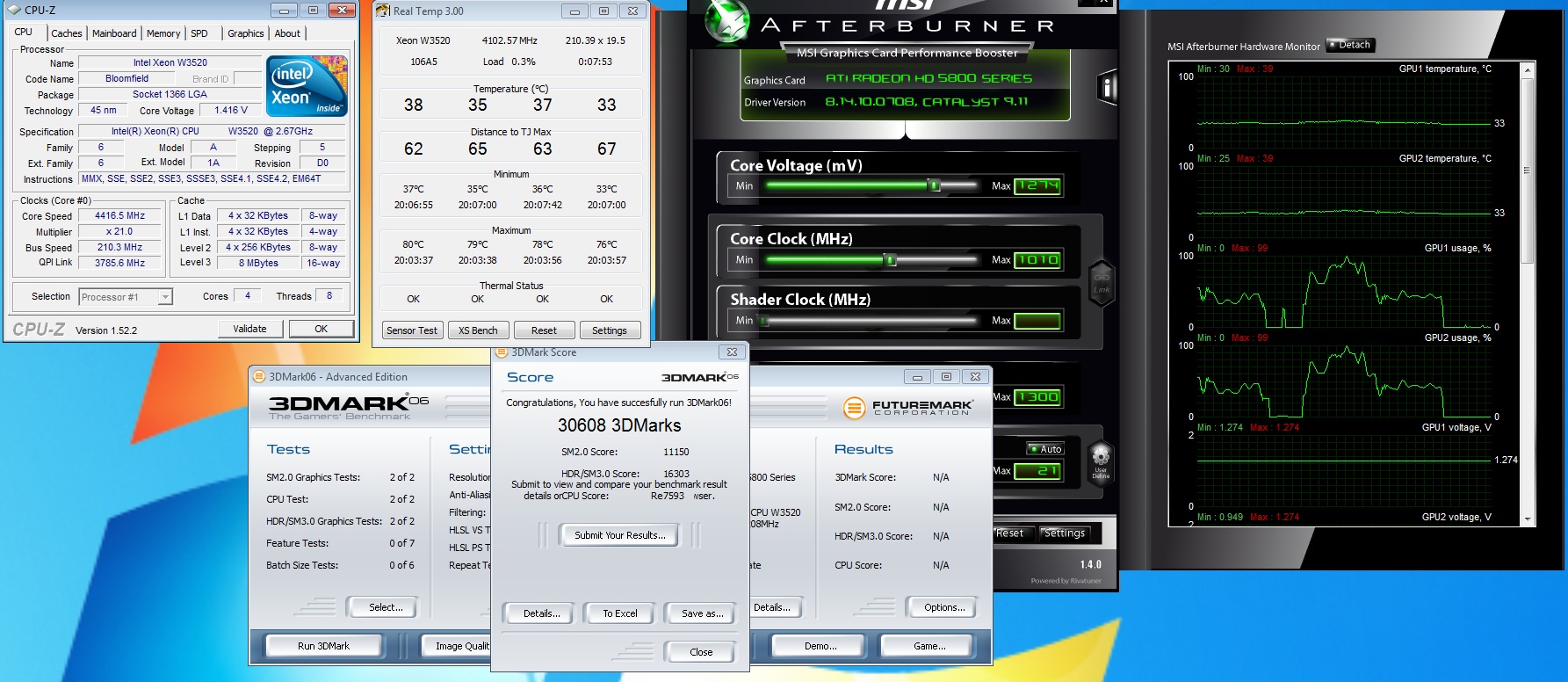Viewport: 1568px width, 682px height.
Task: Click Reset in the Real Temp window
Action: pyautogui.click(x=544, y=330)
